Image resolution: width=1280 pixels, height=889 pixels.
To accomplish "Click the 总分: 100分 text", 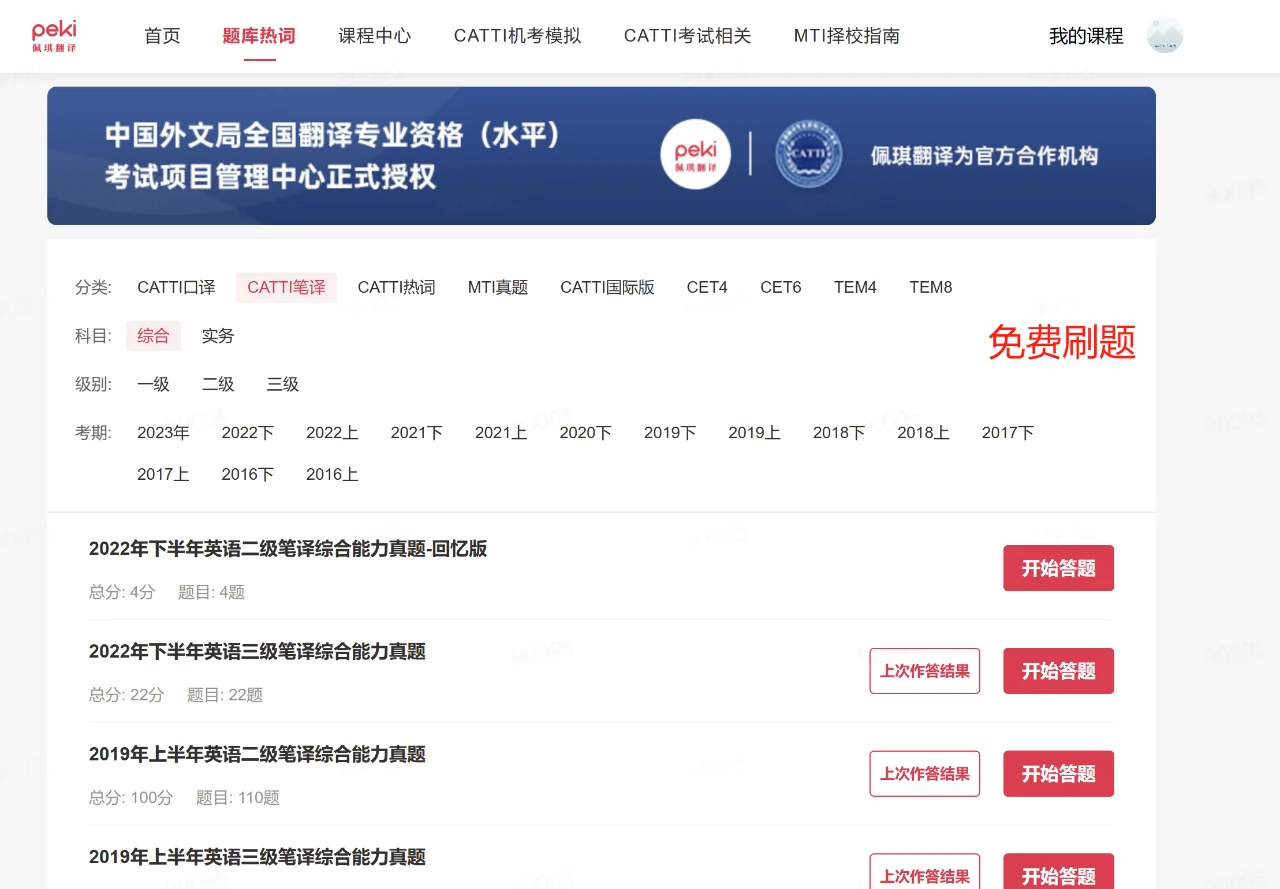I will pyautogui.click(x=131, y=798).
